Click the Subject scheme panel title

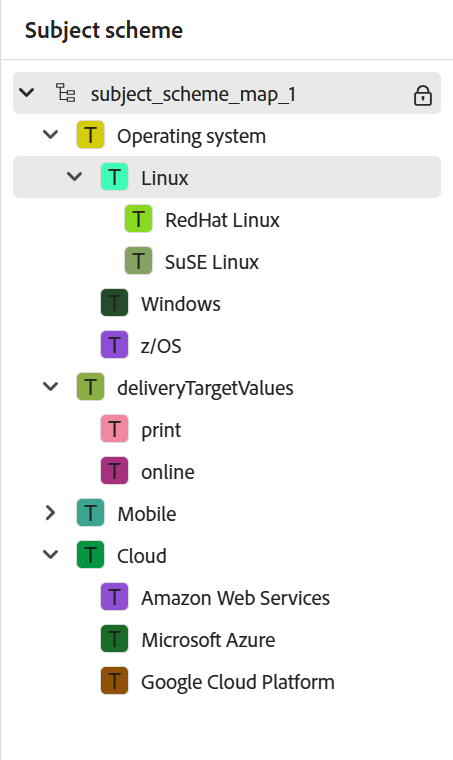pos(104,31)
